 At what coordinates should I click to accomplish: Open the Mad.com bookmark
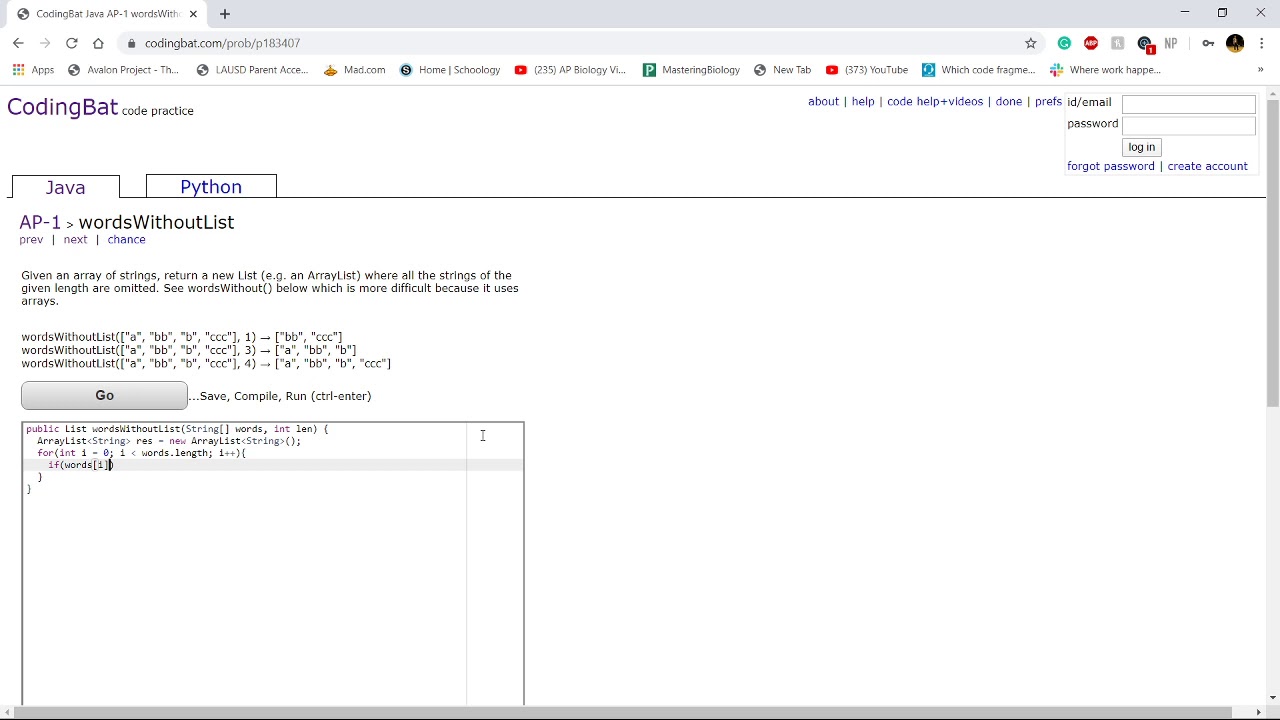tap(355, 70)
